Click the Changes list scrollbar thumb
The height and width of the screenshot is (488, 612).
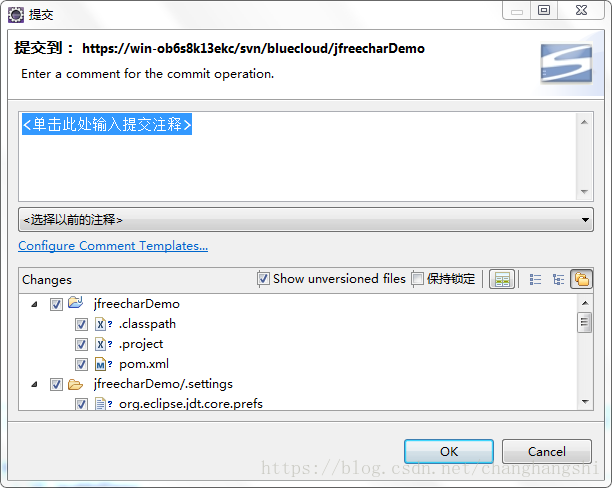[585, 322]
